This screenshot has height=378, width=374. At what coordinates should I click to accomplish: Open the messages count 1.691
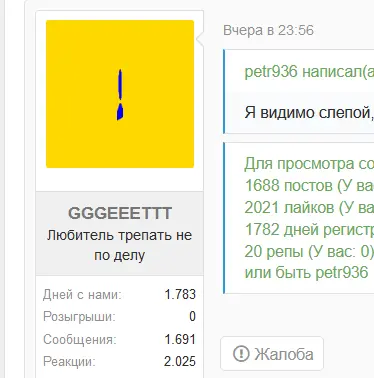(x=180, y=340)
